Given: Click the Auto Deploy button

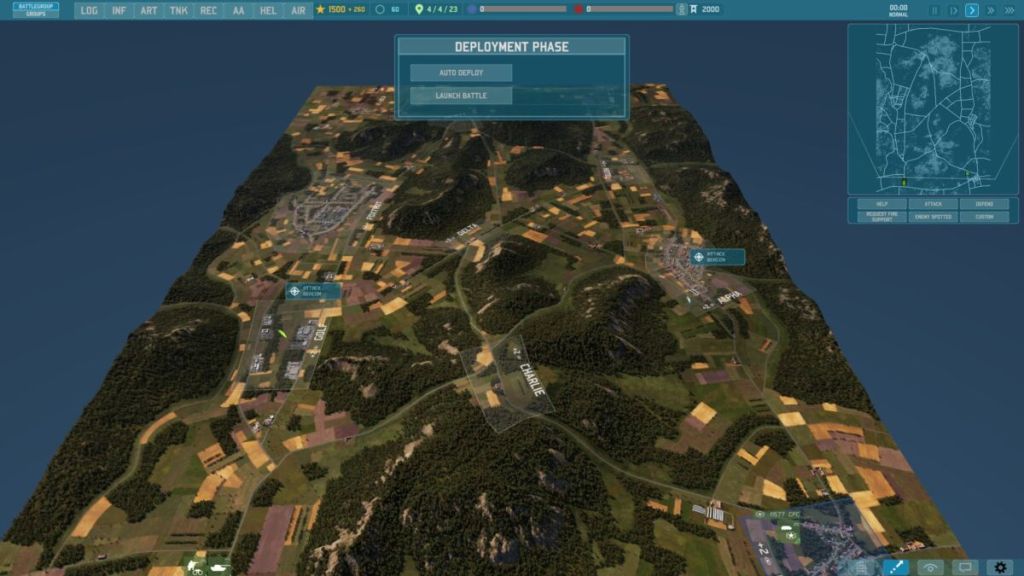Looking at the screenshot, I should (x=461, y=73).
